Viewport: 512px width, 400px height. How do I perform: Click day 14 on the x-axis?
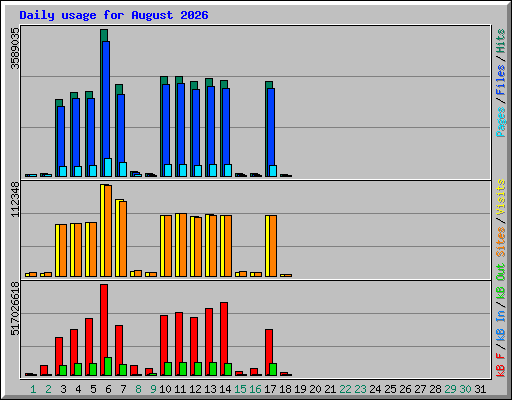pyautogui.click(x=225, y=389)
